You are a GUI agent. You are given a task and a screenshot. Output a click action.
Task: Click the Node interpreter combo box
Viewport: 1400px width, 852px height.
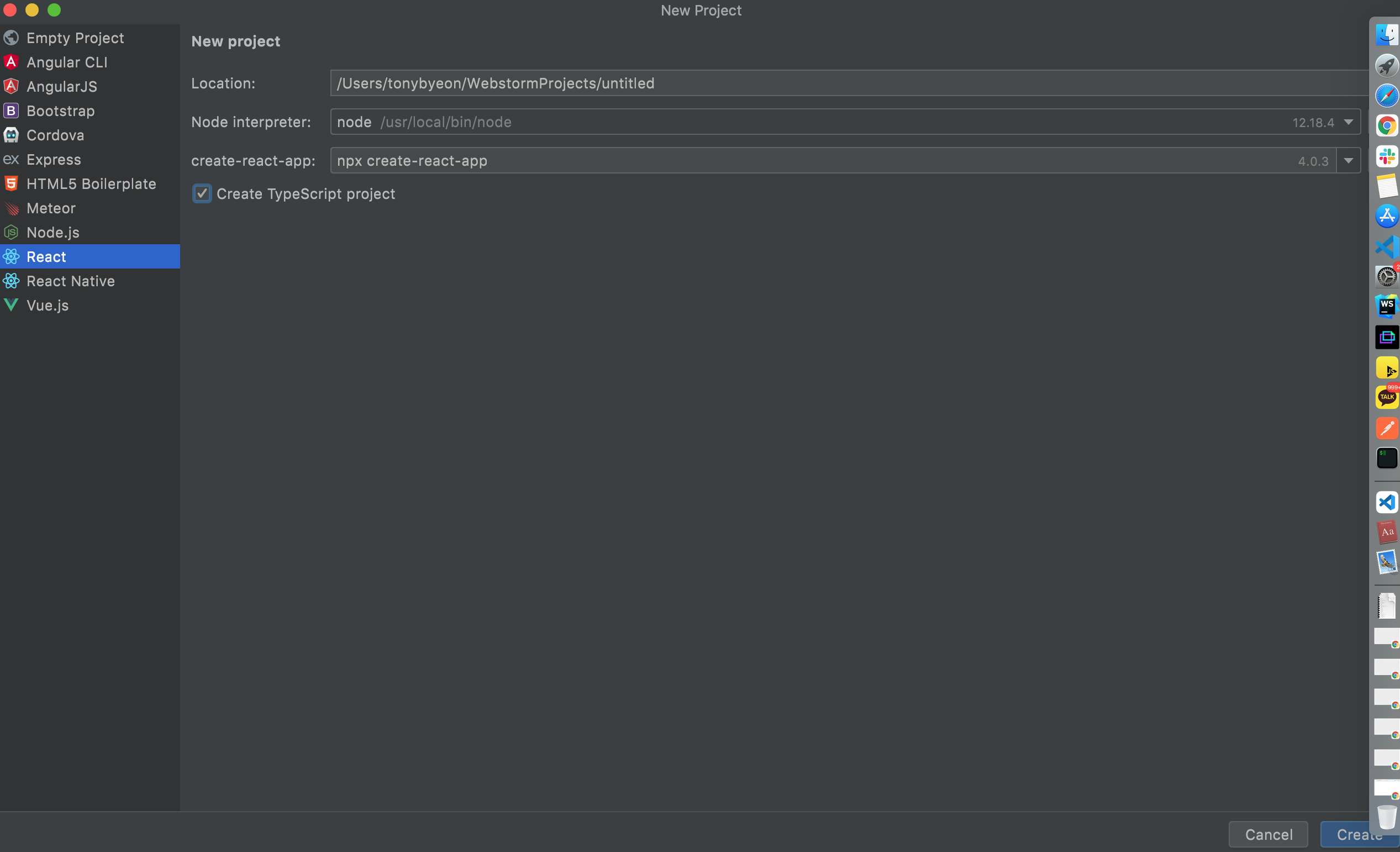point(796,122)
